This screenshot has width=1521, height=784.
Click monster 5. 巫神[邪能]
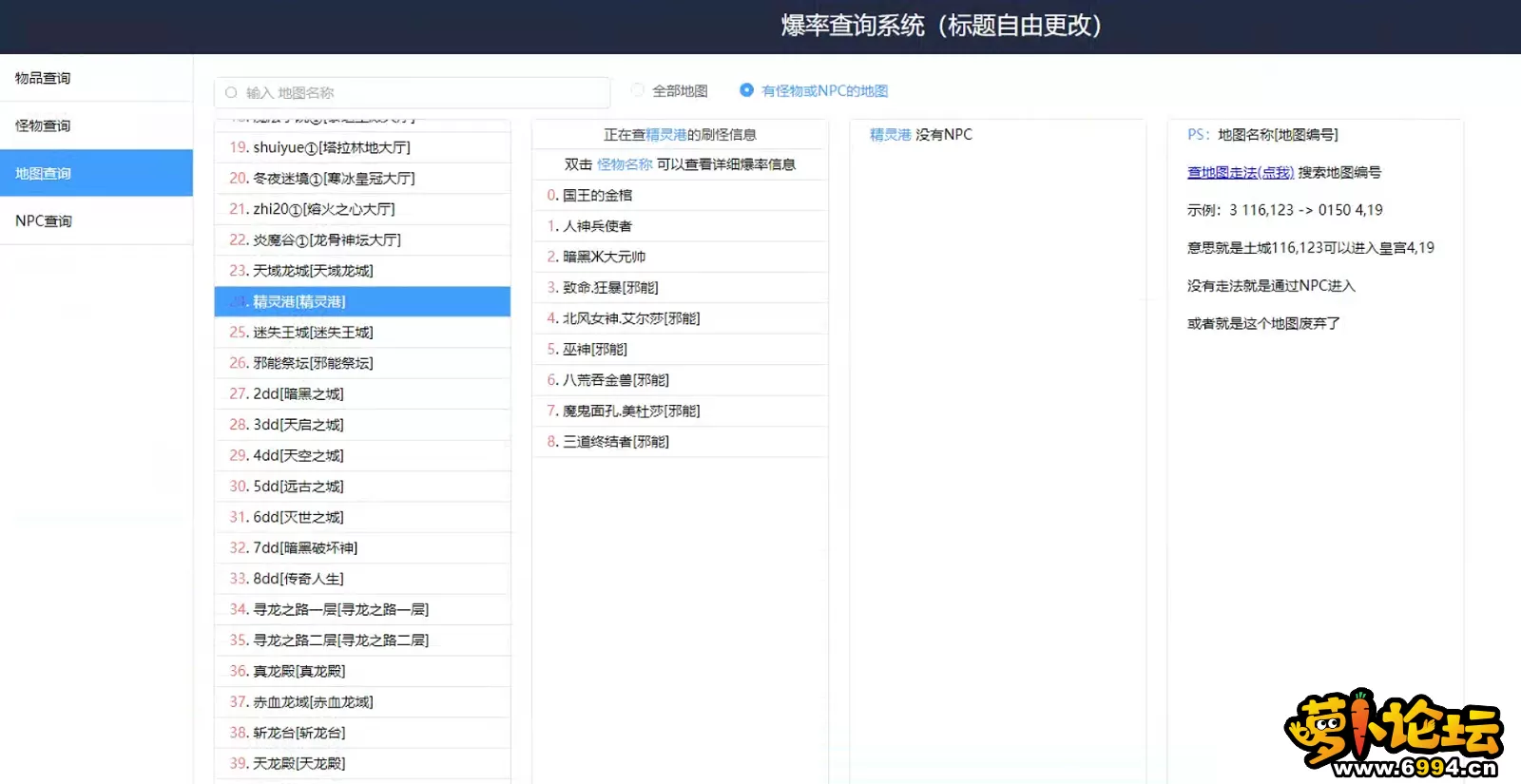(680, 349)
